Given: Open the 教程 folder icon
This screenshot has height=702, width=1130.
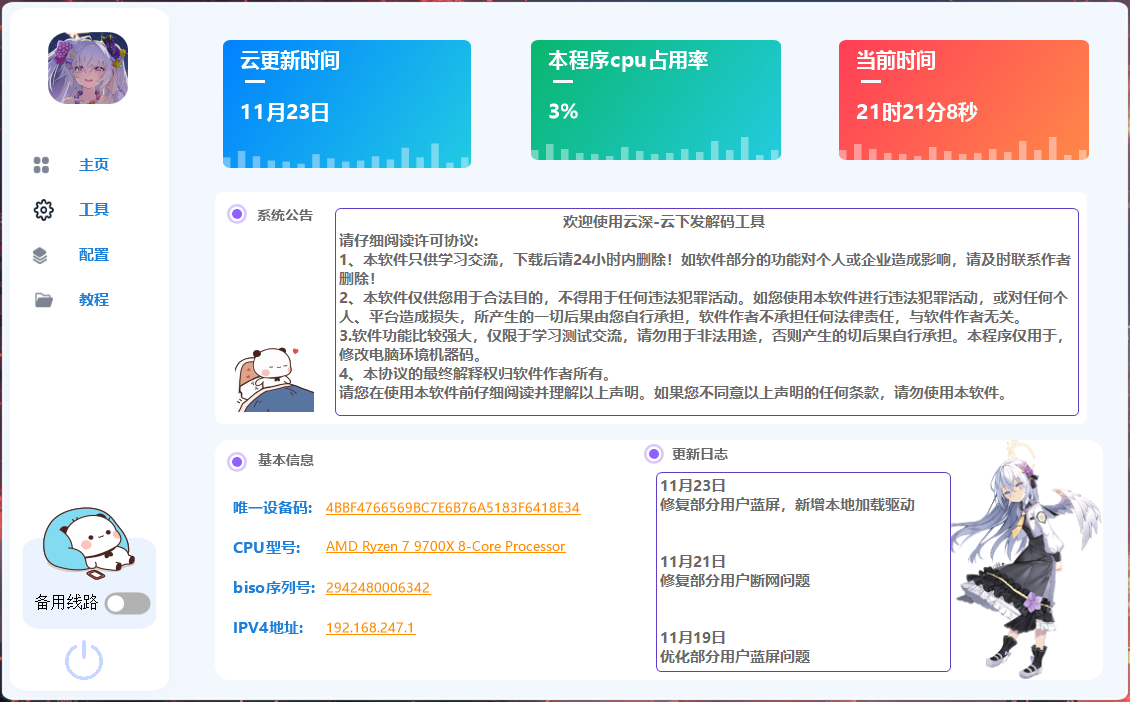Looking at the screenshot, I should click(x=41, y=299).
